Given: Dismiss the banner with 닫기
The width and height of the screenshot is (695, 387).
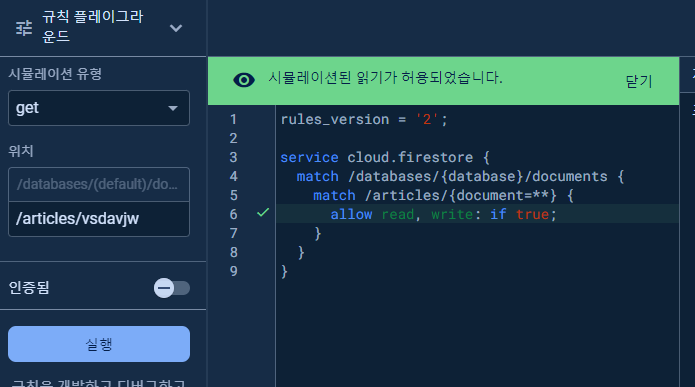Looking at the screenshot, I should [639, 81].
